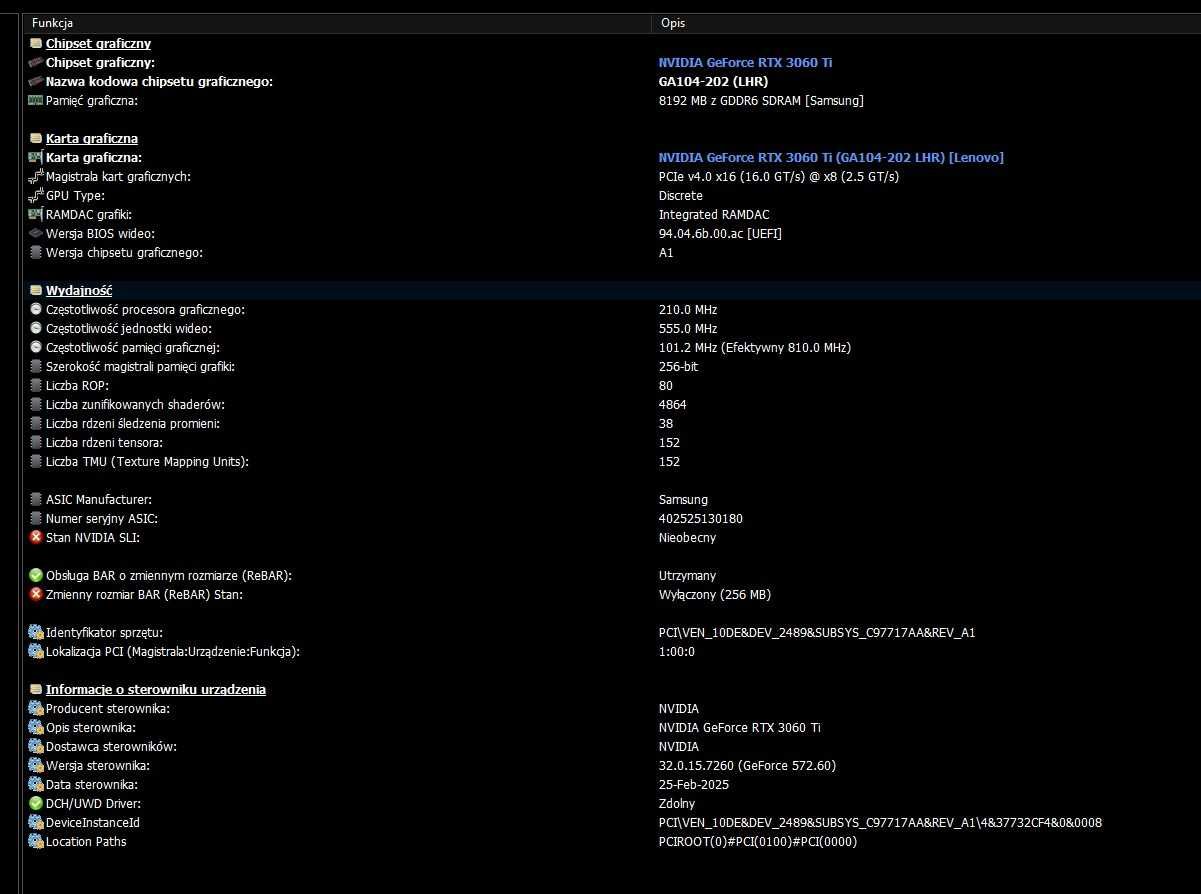
Task: Select the Dostawca sterowników row label
Action: pos(111,746)
